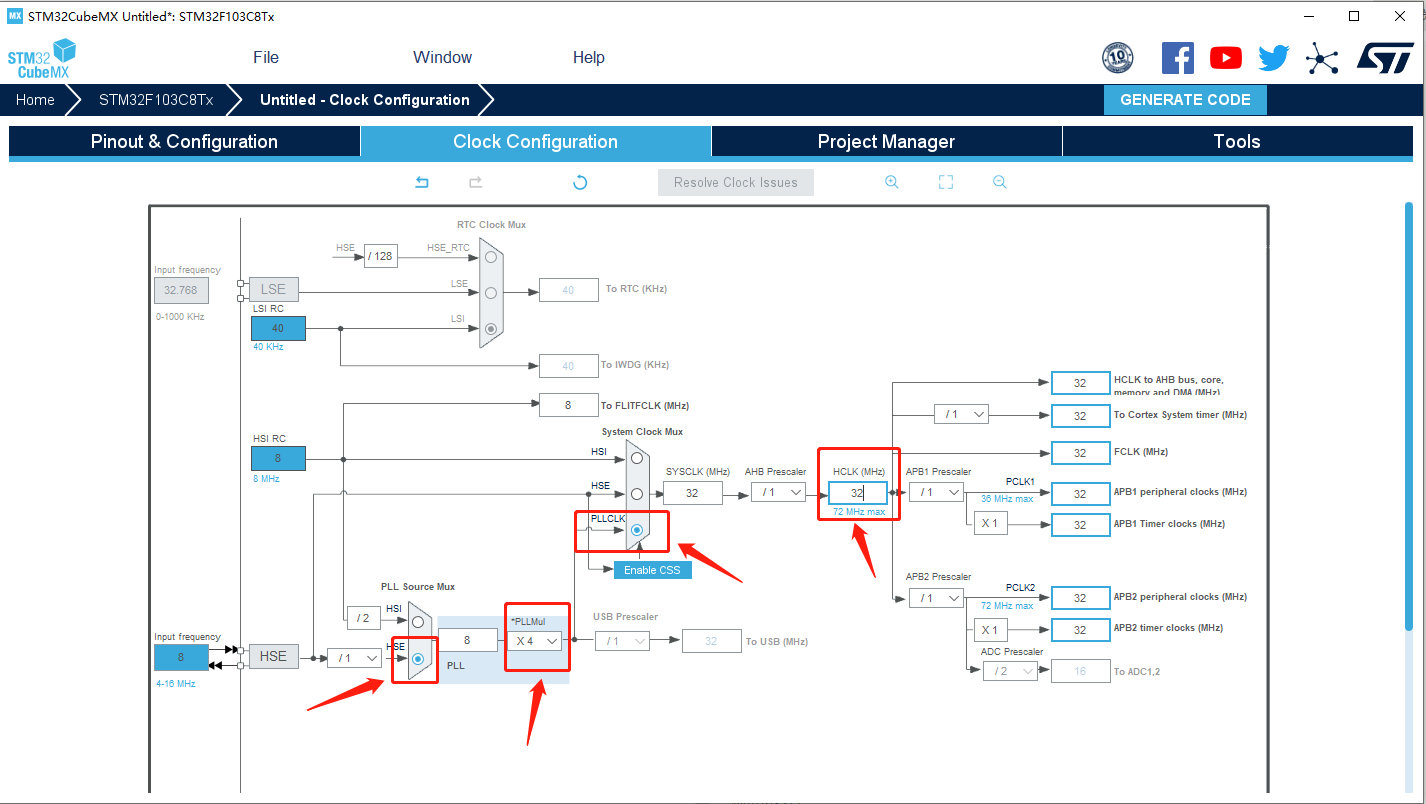The image size is (1426, 804).
Task: Click the Enable CSS button
Action: click(652, 570)
